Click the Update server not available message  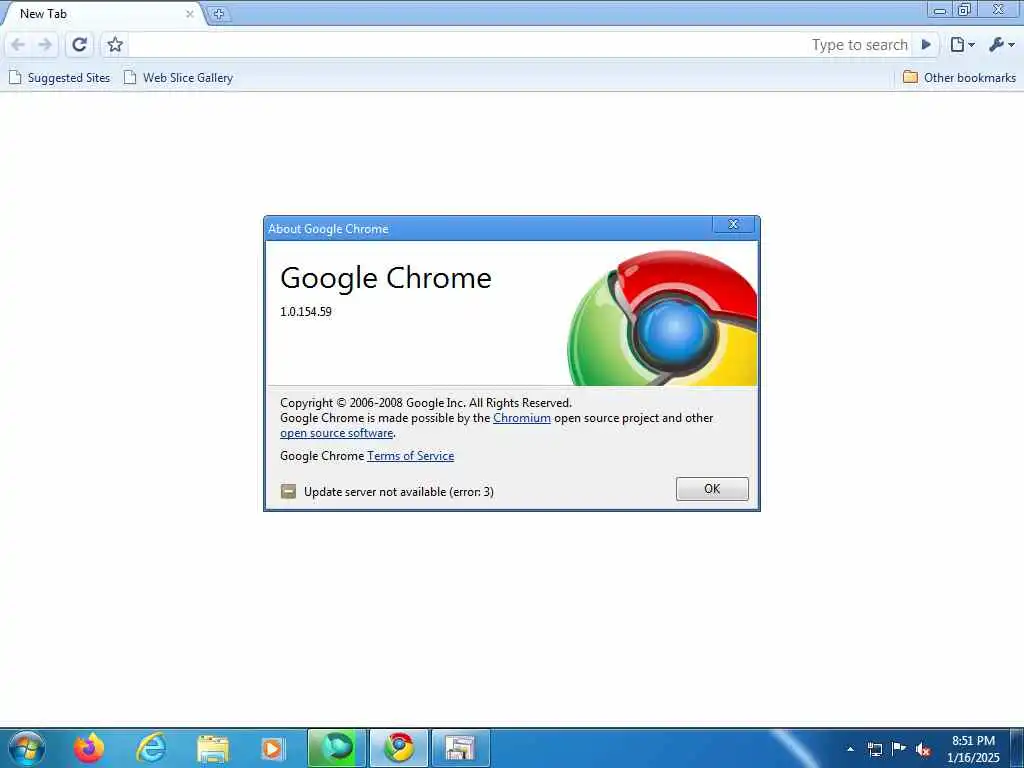coord(398,492)
